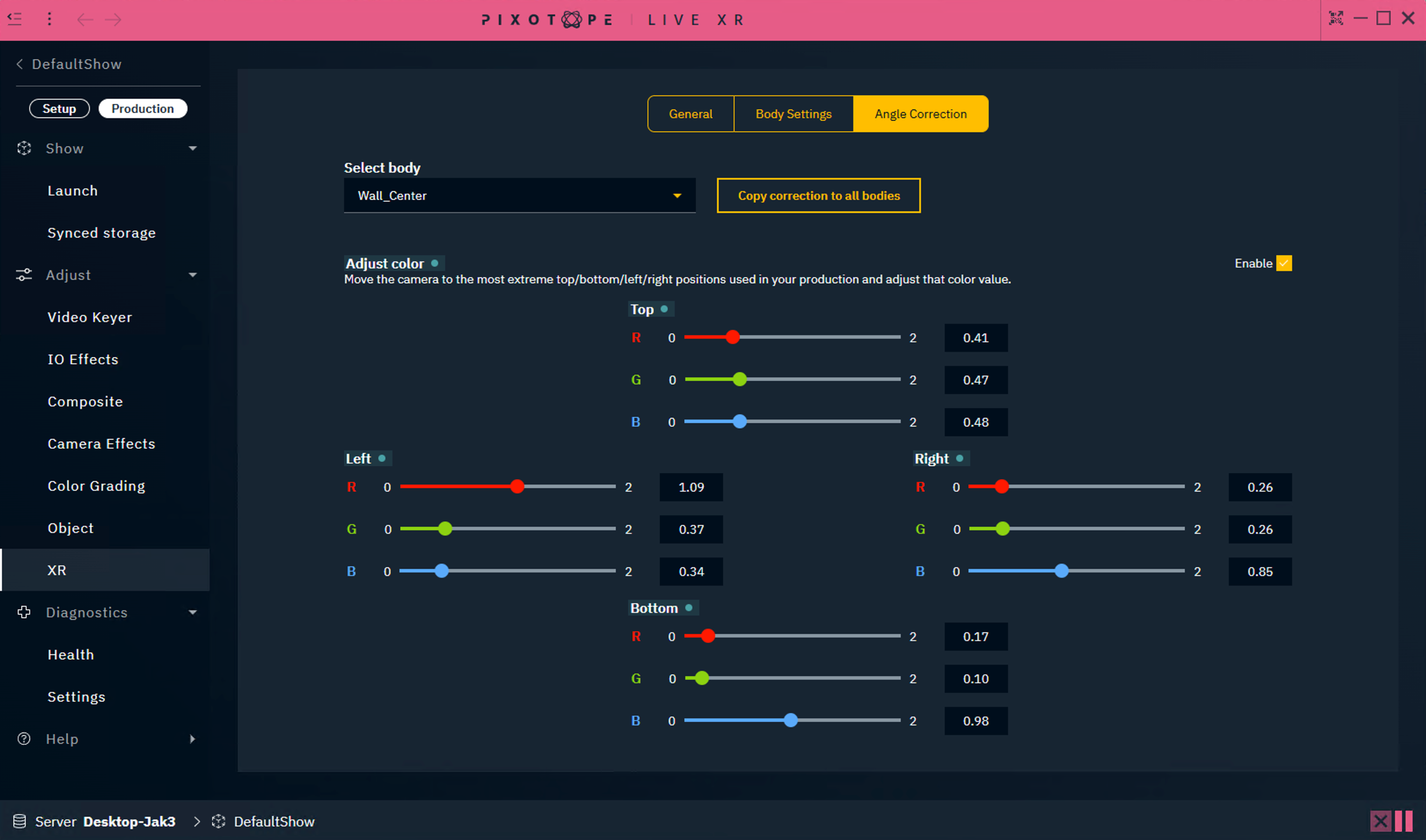Collapse the Diagnostics sidebar section

(x=193, y=612)
